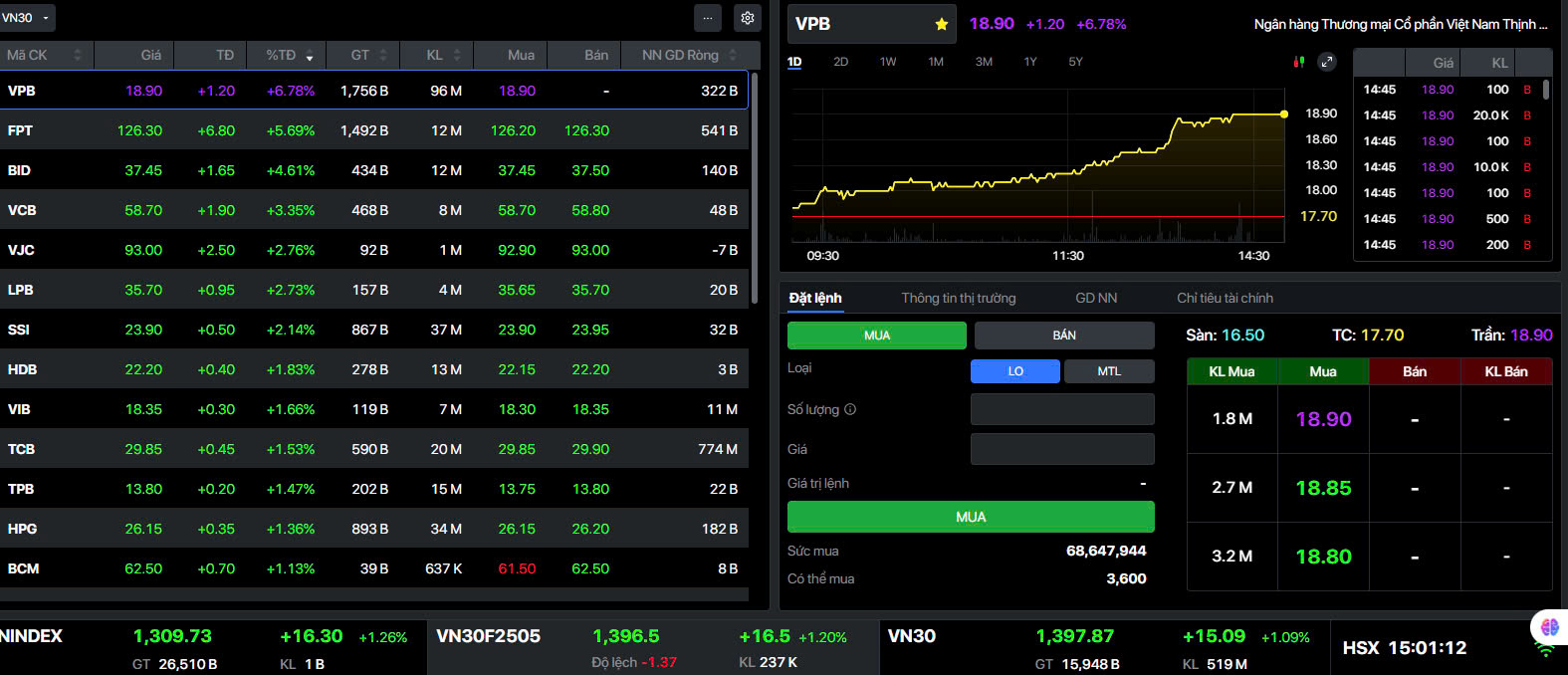The image size is (1568, 675).
Task: Open the Thông tin thị trường tab
Action: tap(959, 298)
